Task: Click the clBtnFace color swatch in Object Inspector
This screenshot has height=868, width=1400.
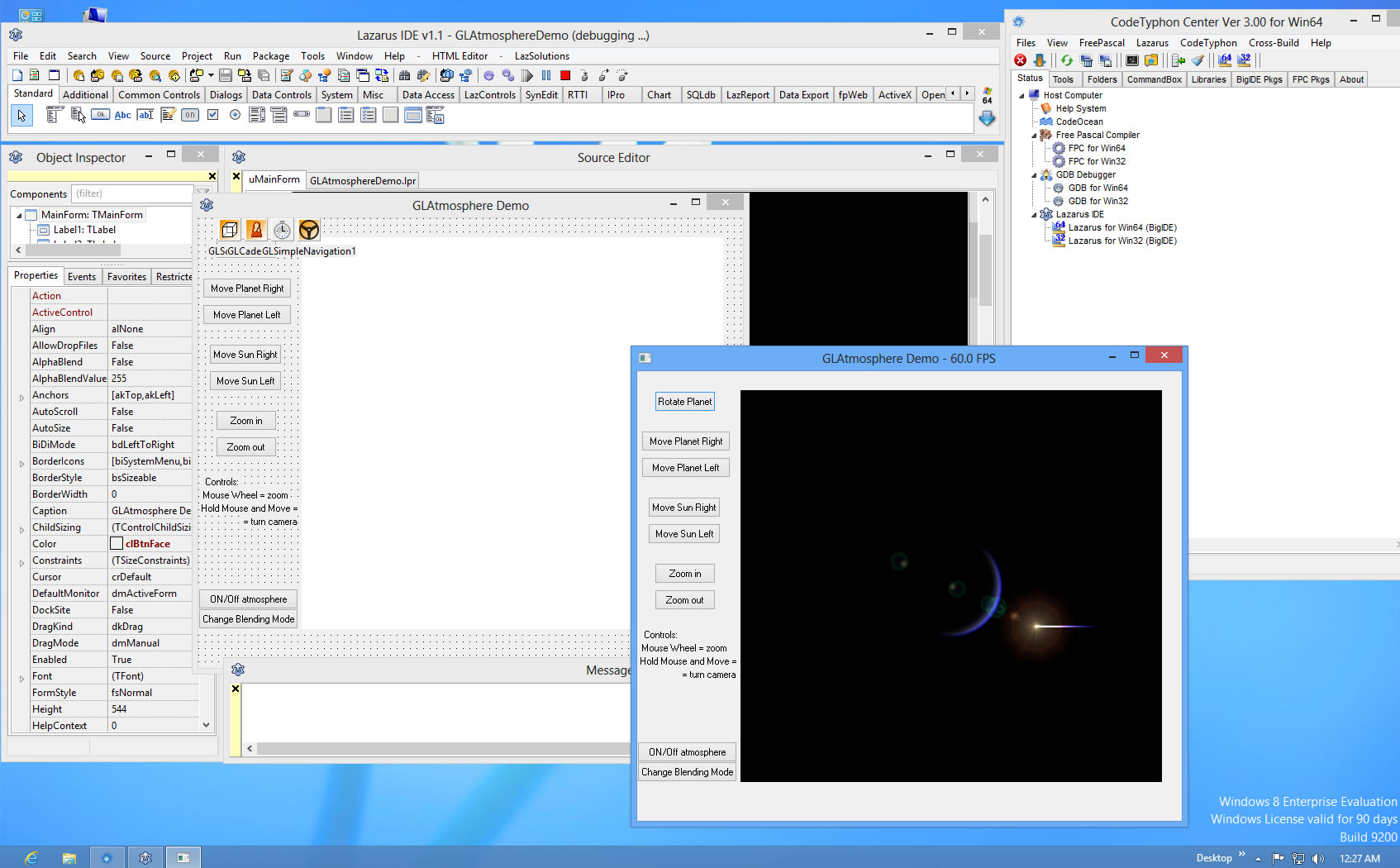Action: (x=117, y=544)
